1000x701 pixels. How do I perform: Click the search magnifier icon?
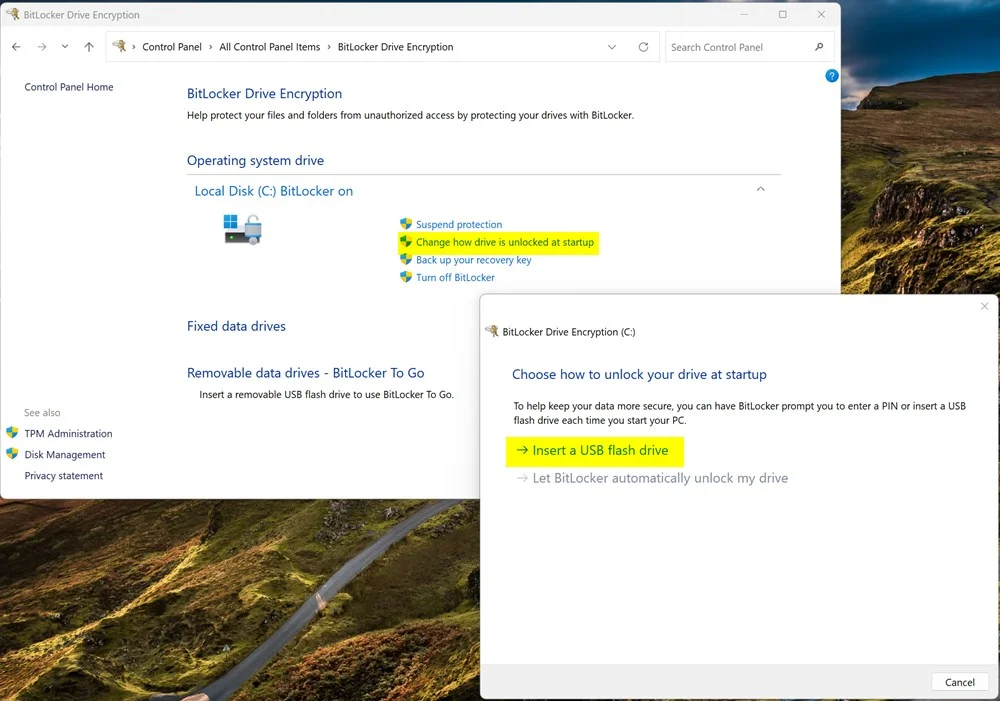click(x=820, y=47)
